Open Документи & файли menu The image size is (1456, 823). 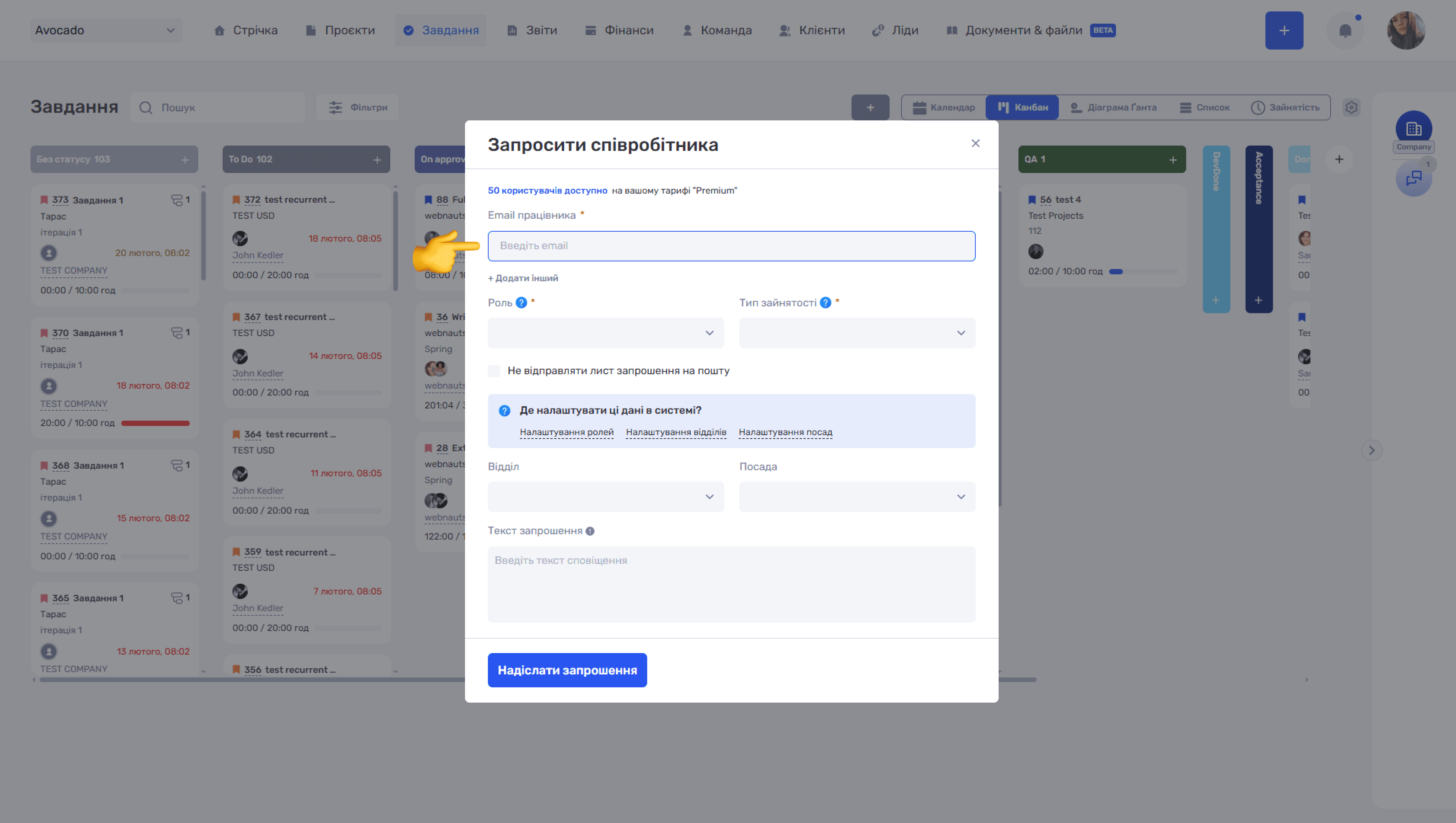(1030, 30)
